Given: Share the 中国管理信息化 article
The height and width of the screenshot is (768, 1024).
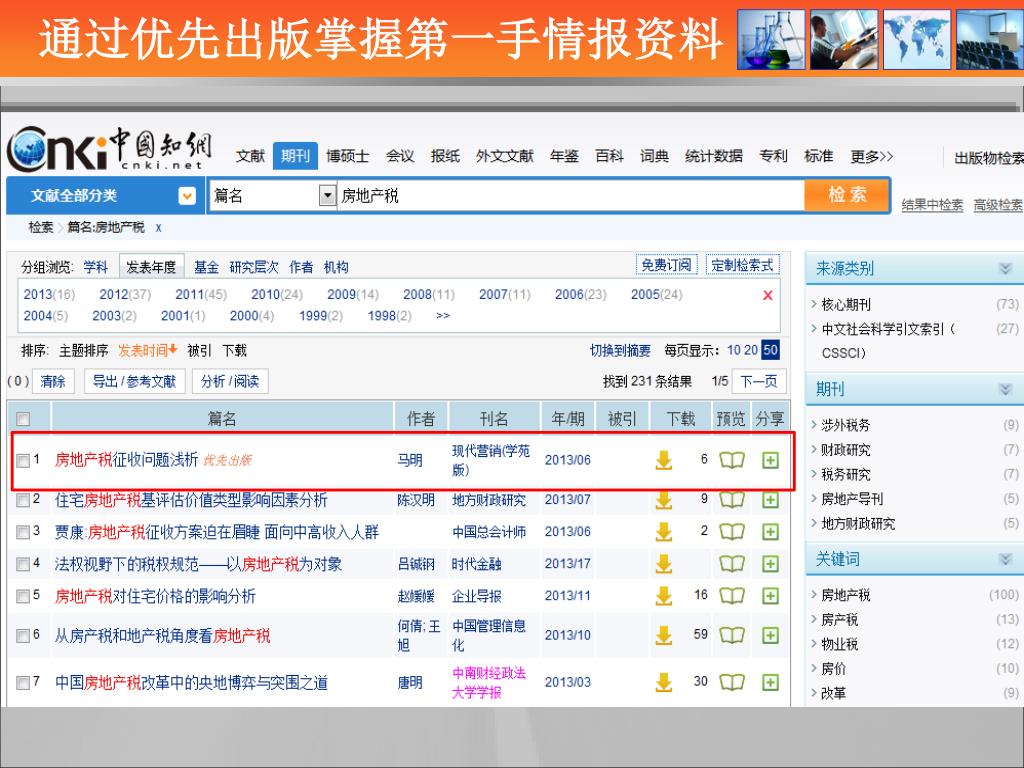Looking at the screenshot, I should [771, 635].
